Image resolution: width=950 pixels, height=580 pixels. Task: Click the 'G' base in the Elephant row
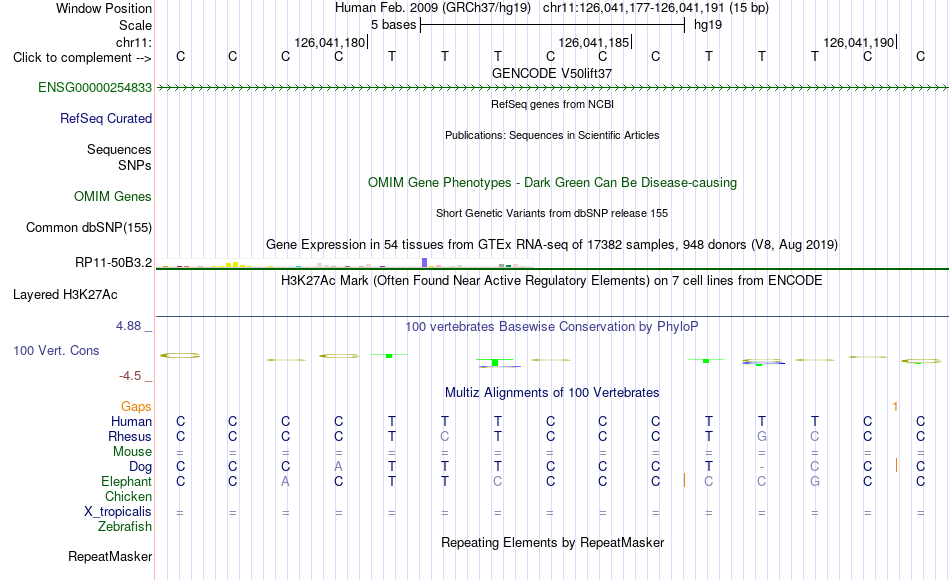815,482
